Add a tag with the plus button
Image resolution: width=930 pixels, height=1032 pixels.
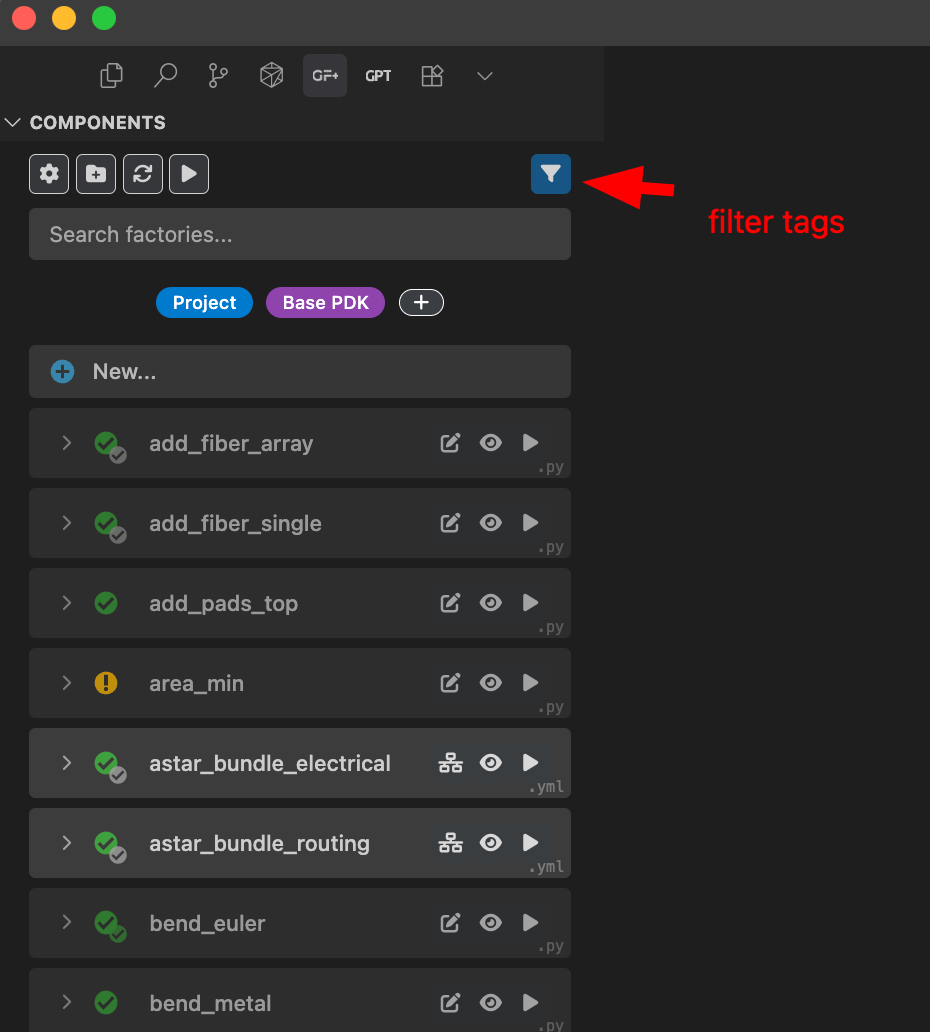[420, 302]
